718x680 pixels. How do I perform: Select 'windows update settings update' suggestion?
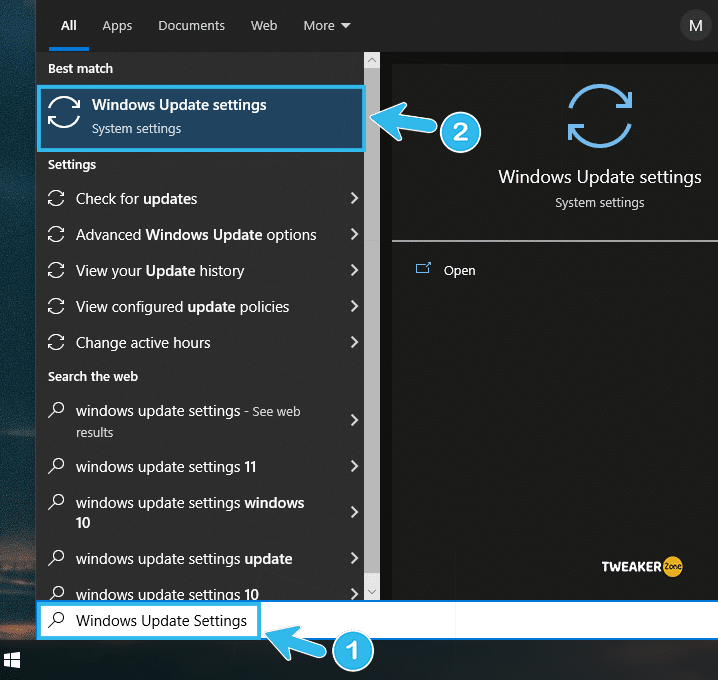pyautogui.click(x=201, y=558)
